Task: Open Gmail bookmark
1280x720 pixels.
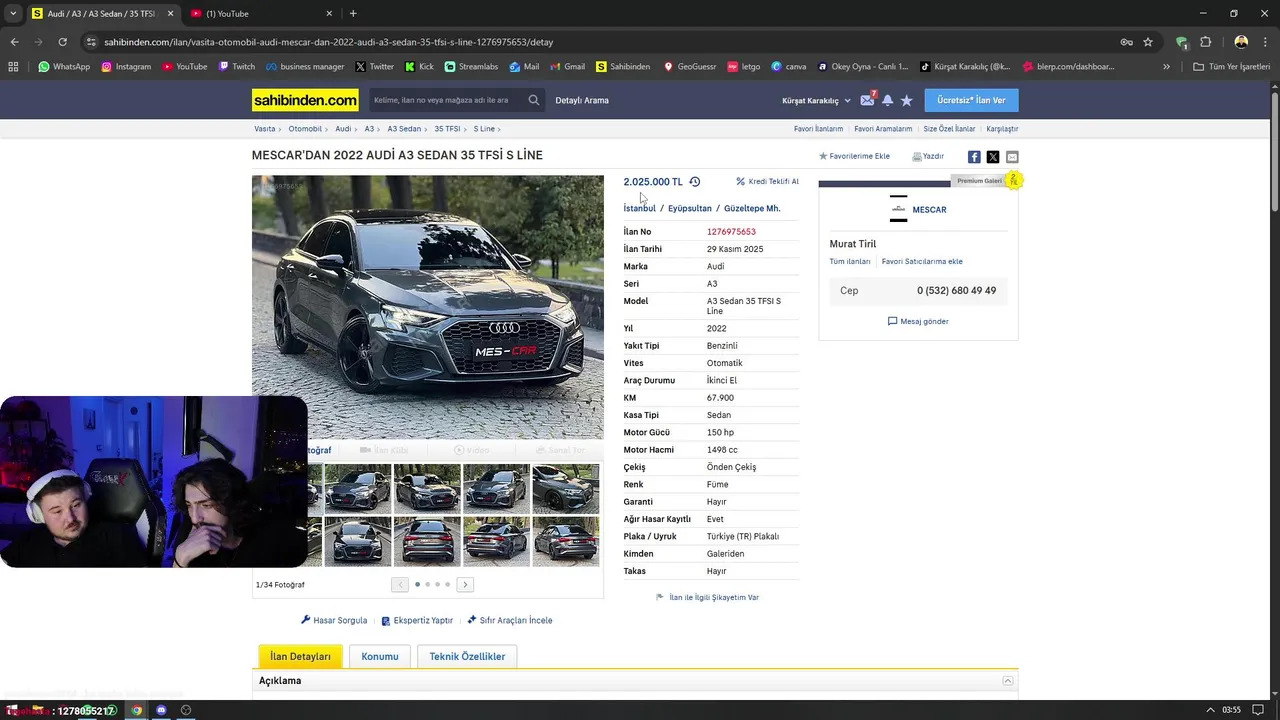Action: (567, 67)
